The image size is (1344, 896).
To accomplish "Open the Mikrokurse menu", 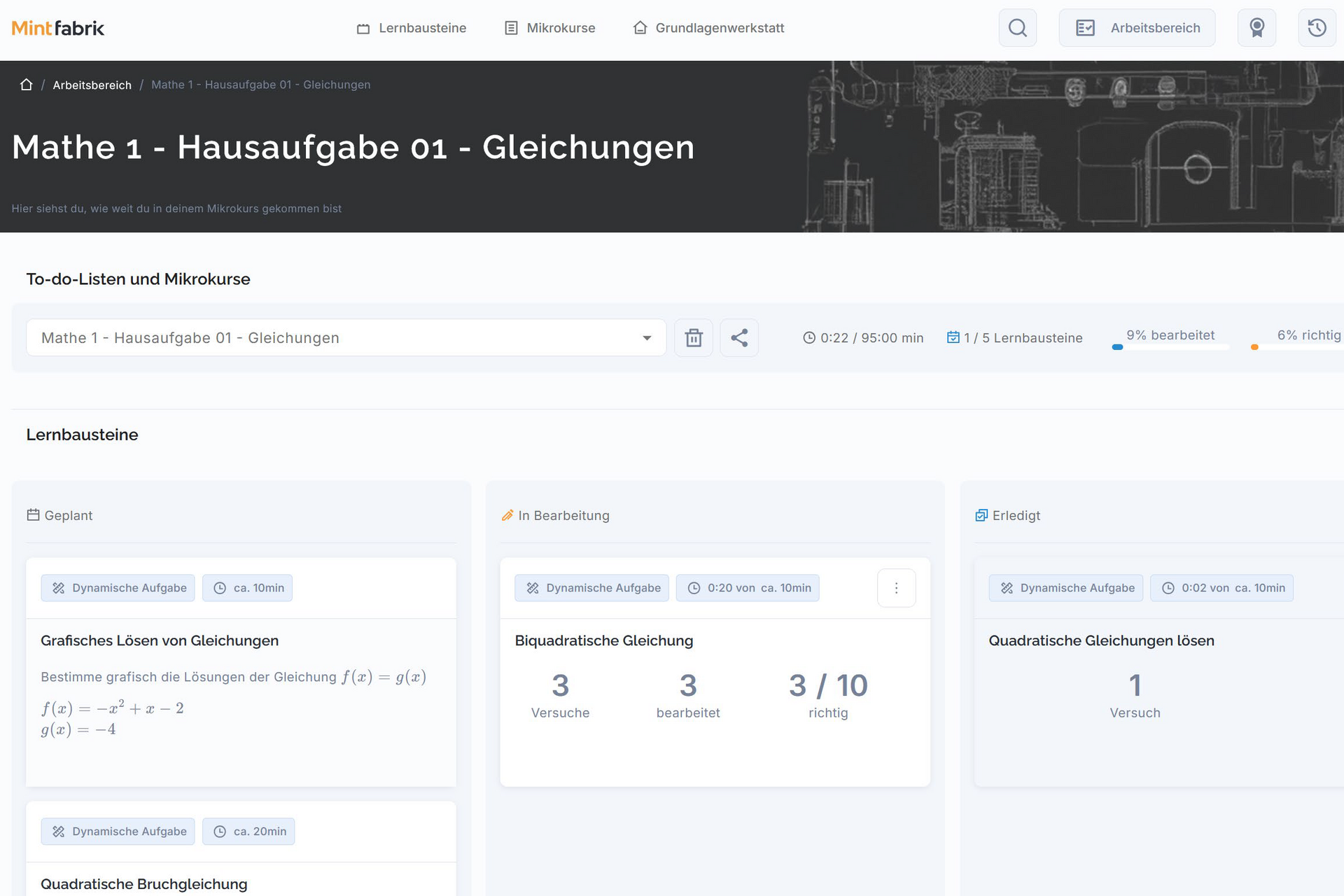I will 550,28.
